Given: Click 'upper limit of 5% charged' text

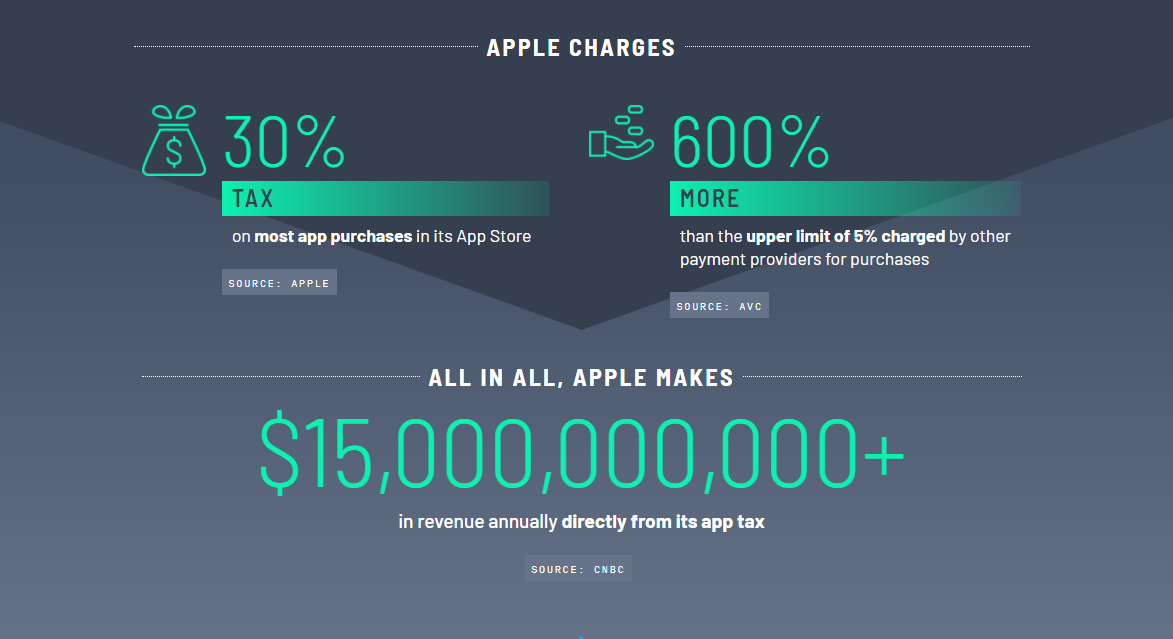Looking at the screenshot, I should click(x=845, y=236).
